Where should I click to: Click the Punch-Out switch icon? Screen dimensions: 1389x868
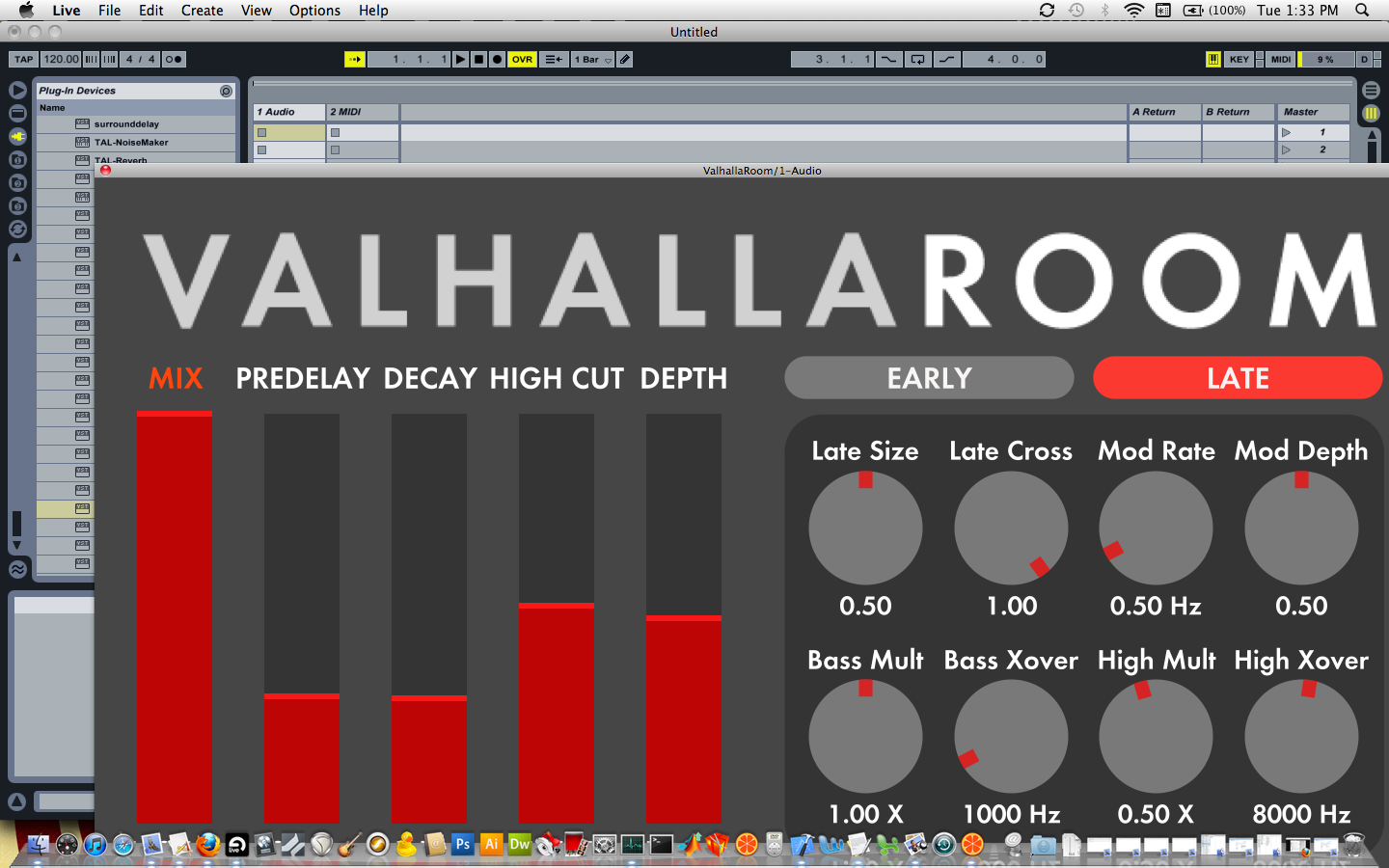[x=947, y=59]
